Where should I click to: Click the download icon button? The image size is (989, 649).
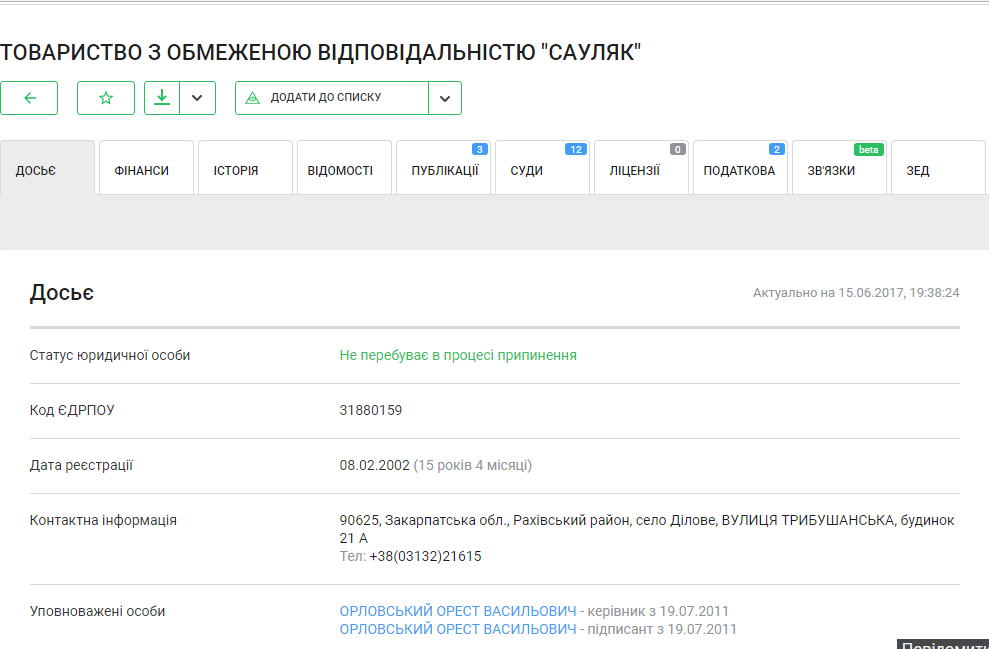point(162,98)
